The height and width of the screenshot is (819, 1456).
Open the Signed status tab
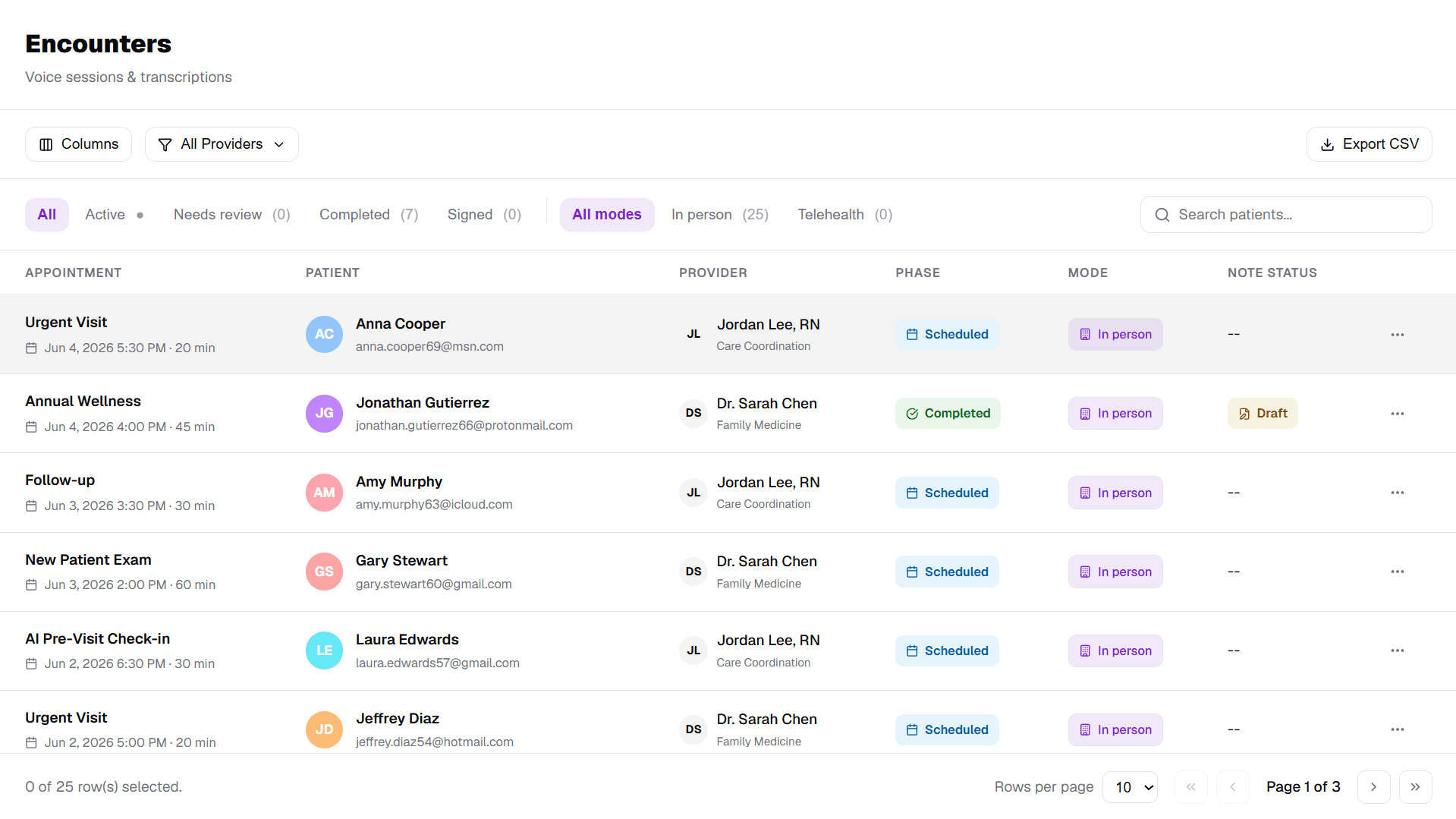pyautogui.click(x=484, y=215)
